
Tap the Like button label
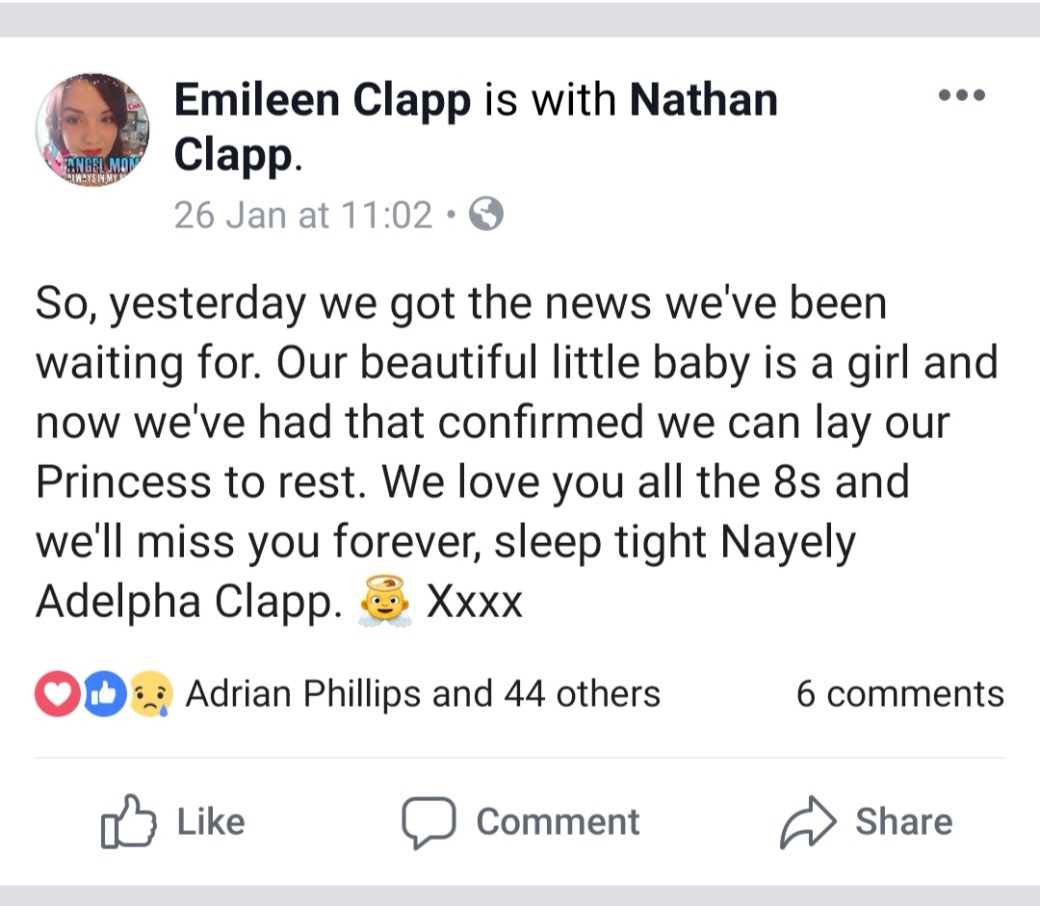point(210,822)
